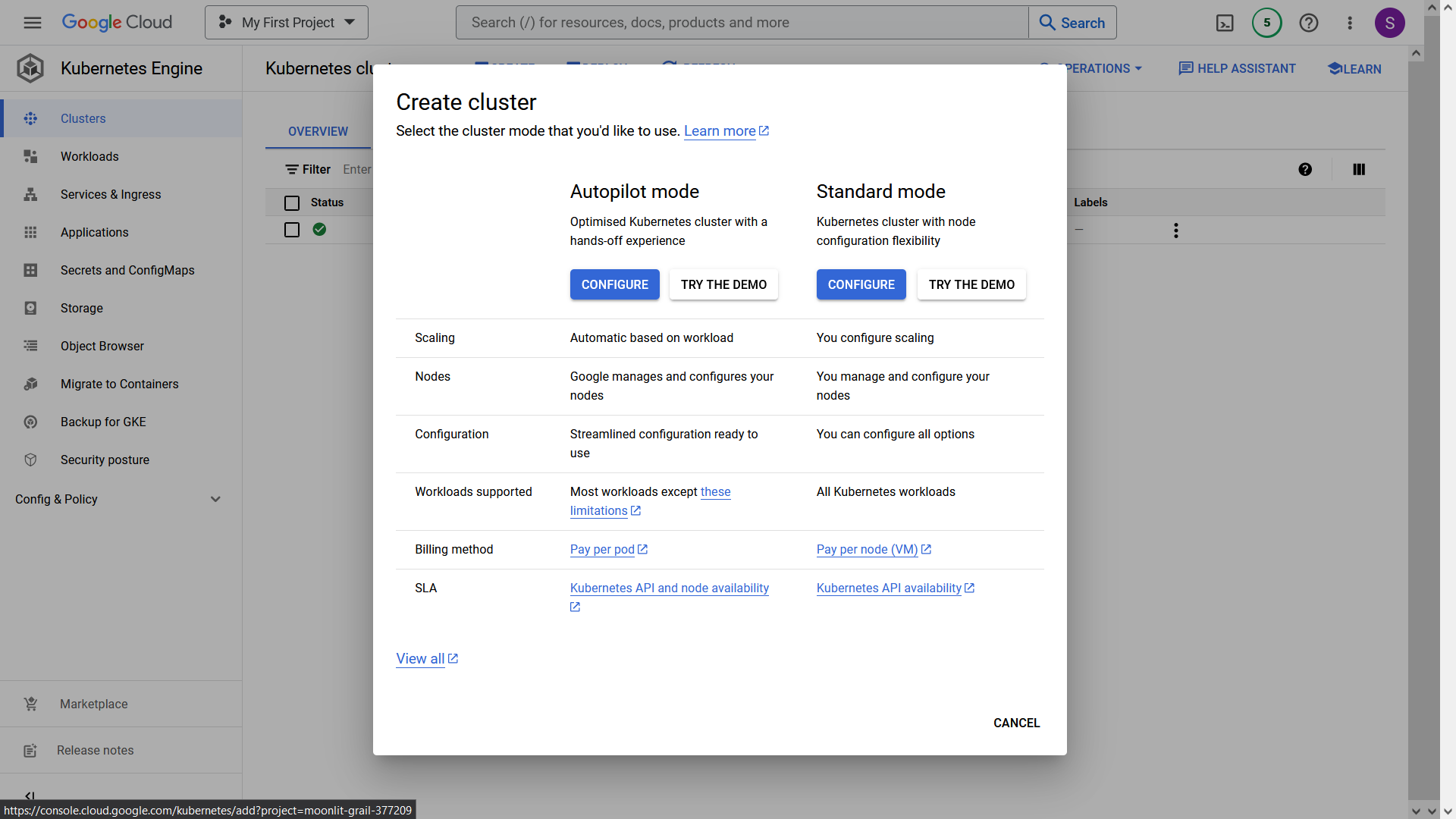Toggle the Status header select-all checkbox
The height and width of the screenshot is (819, 1456).
(292, 202)
